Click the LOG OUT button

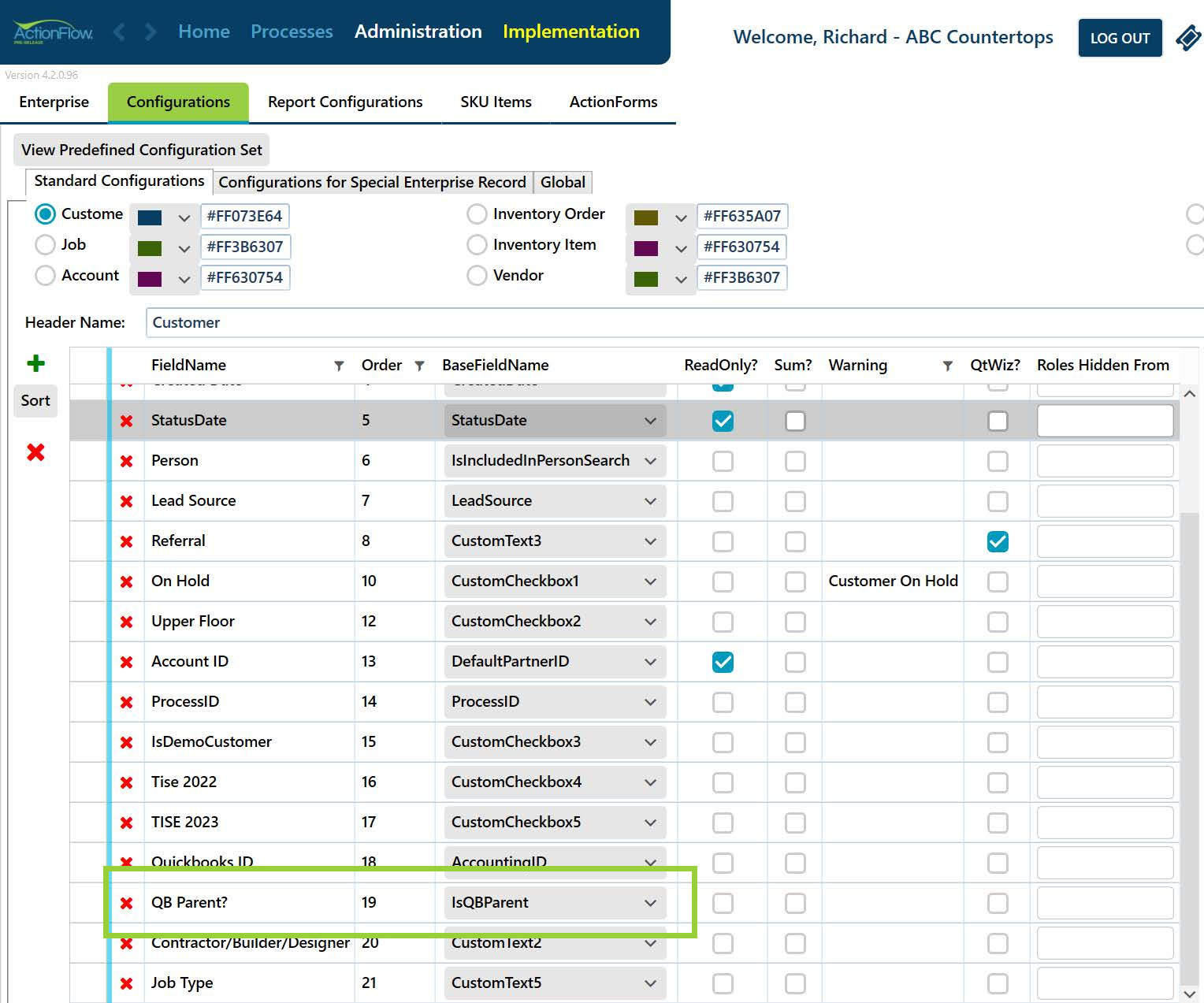point(1120,38)
